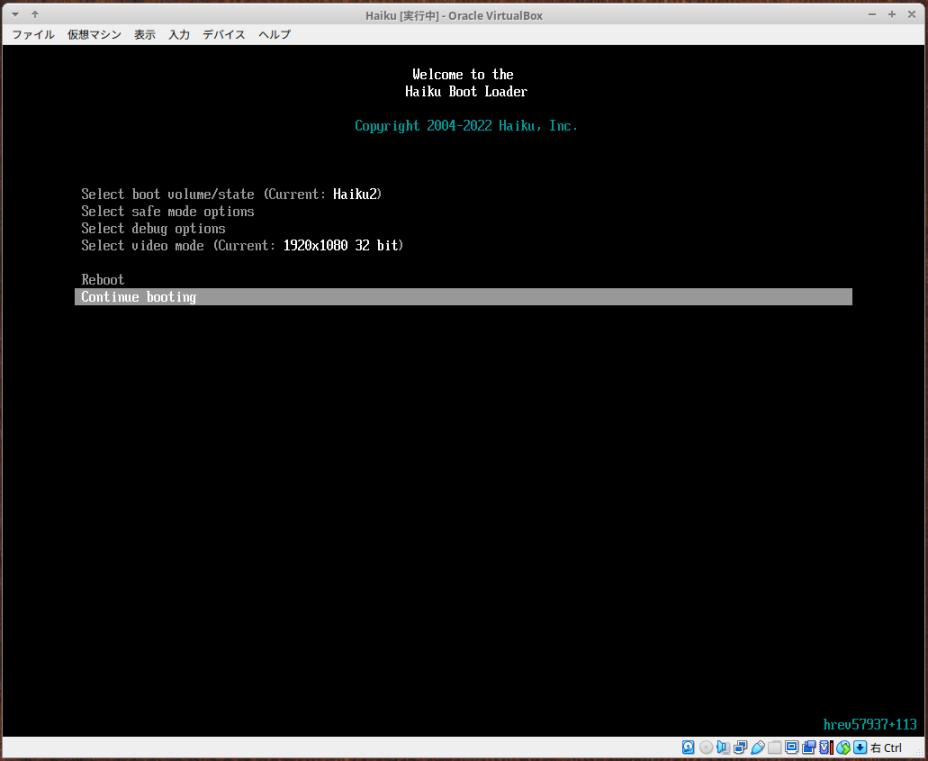Click the hard disk activity status icon
This screenshot has width=928, height=761.
pos(688,747)
